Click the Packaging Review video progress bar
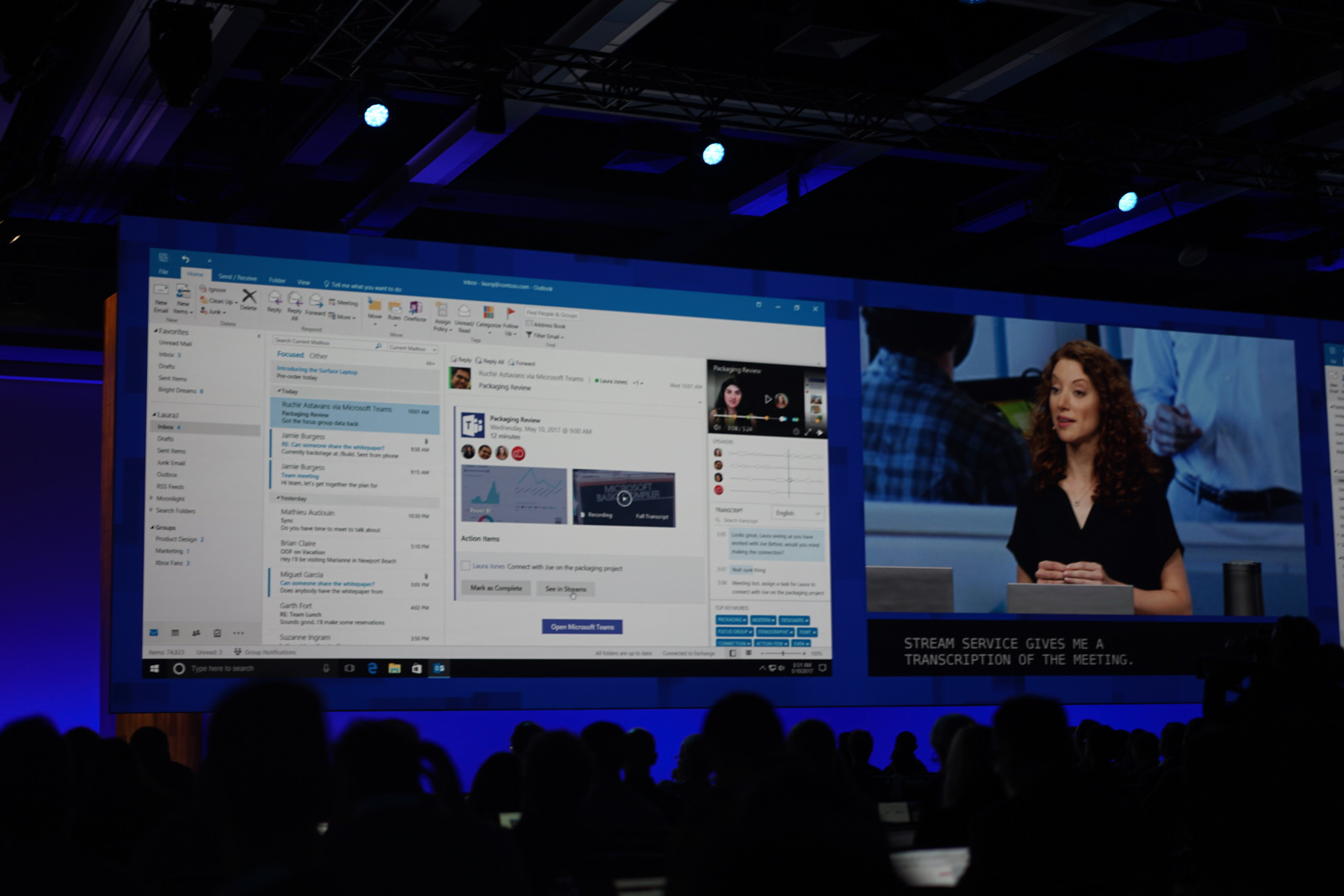 pyautogui.click(x=764, y=417)
